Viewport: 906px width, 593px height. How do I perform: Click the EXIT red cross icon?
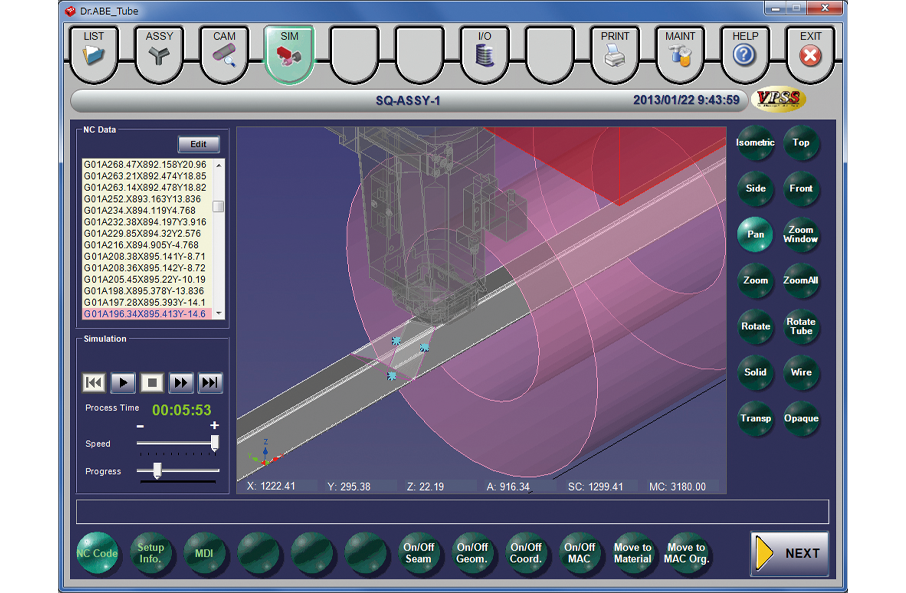point(810,53)
